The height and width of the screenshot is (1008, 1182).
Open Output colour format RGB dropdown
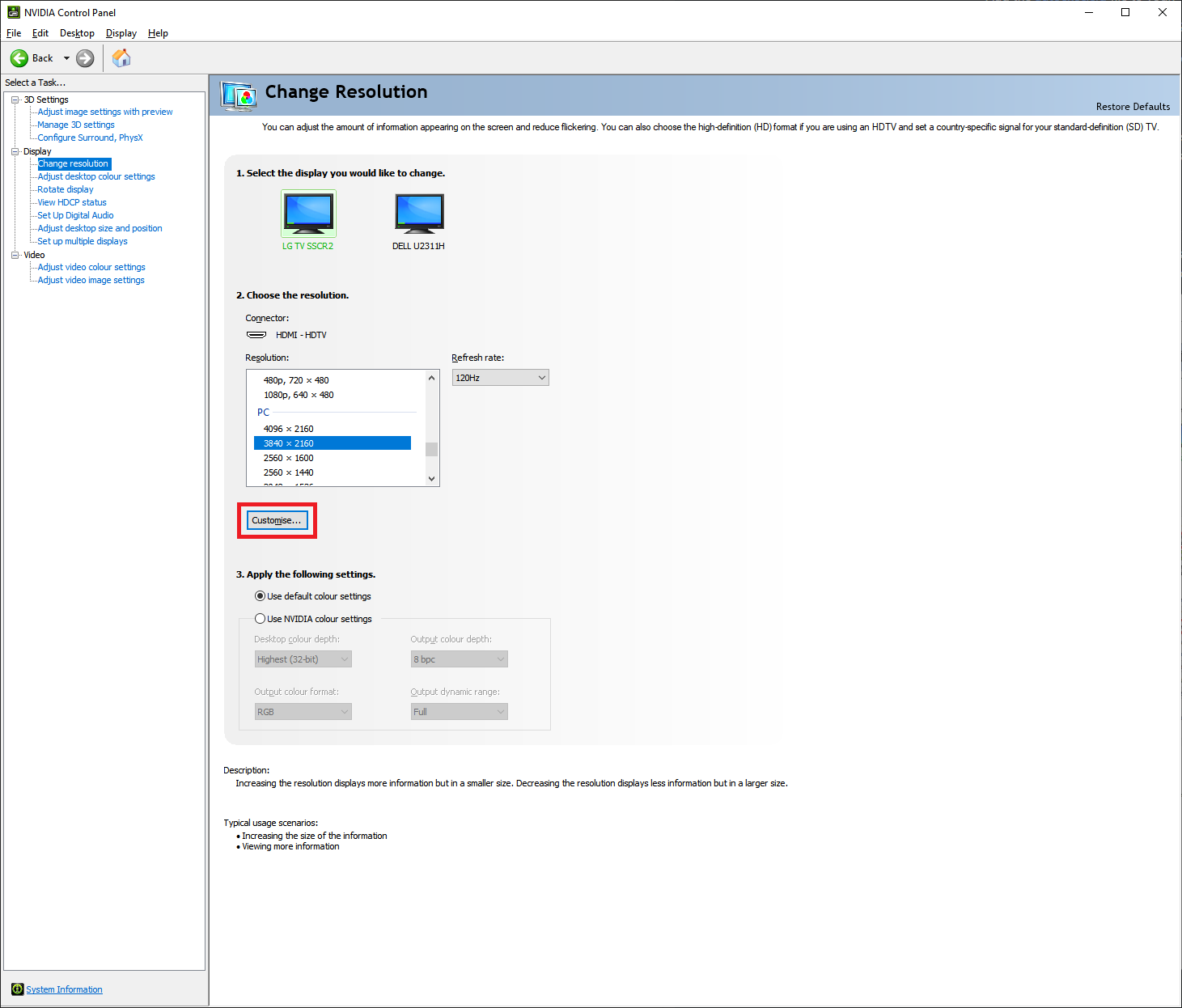click(x=303, y=712)
